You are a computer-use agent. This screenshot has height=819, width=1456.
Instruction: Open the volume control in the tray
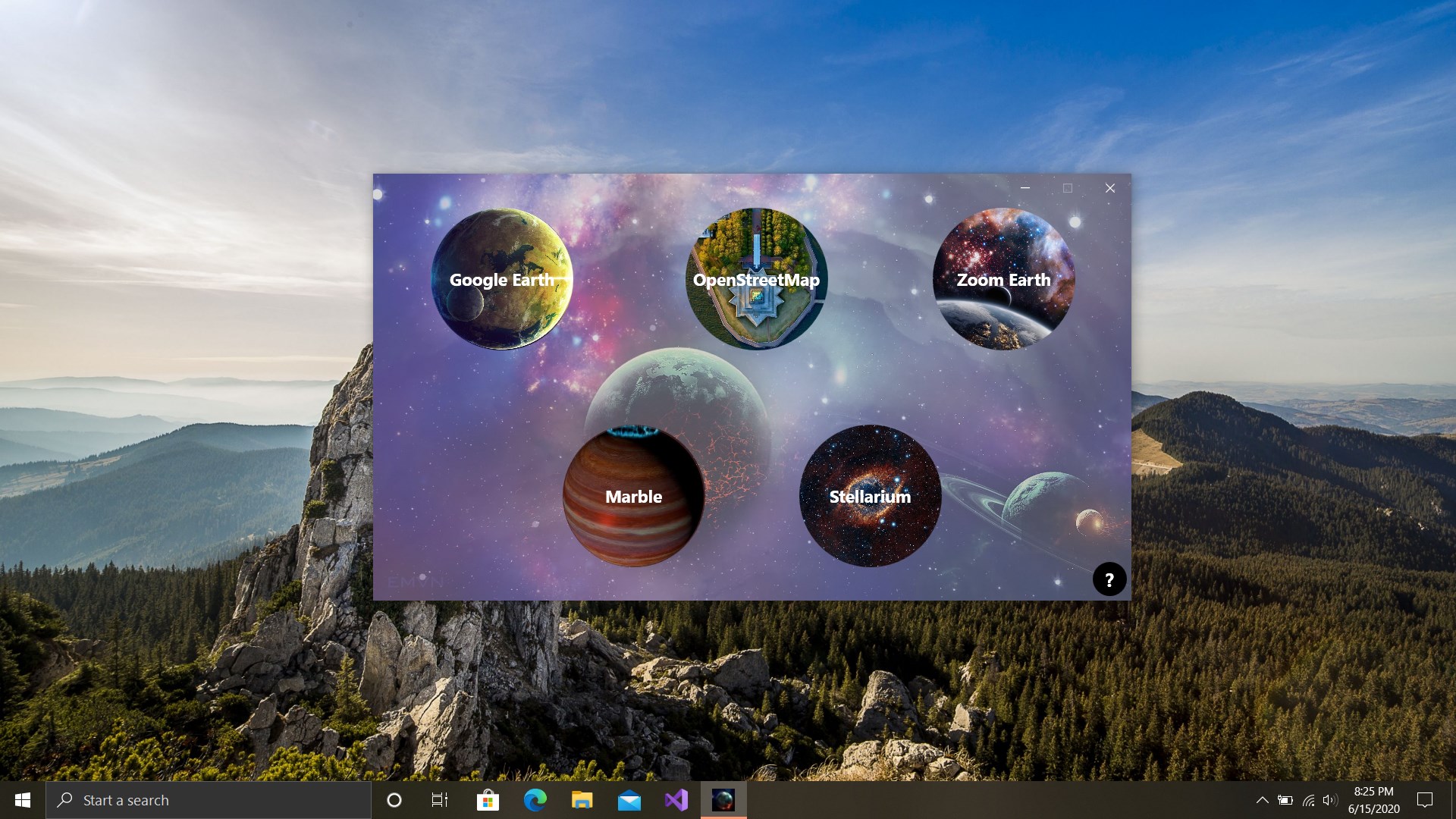click(x=1331, y=799)
